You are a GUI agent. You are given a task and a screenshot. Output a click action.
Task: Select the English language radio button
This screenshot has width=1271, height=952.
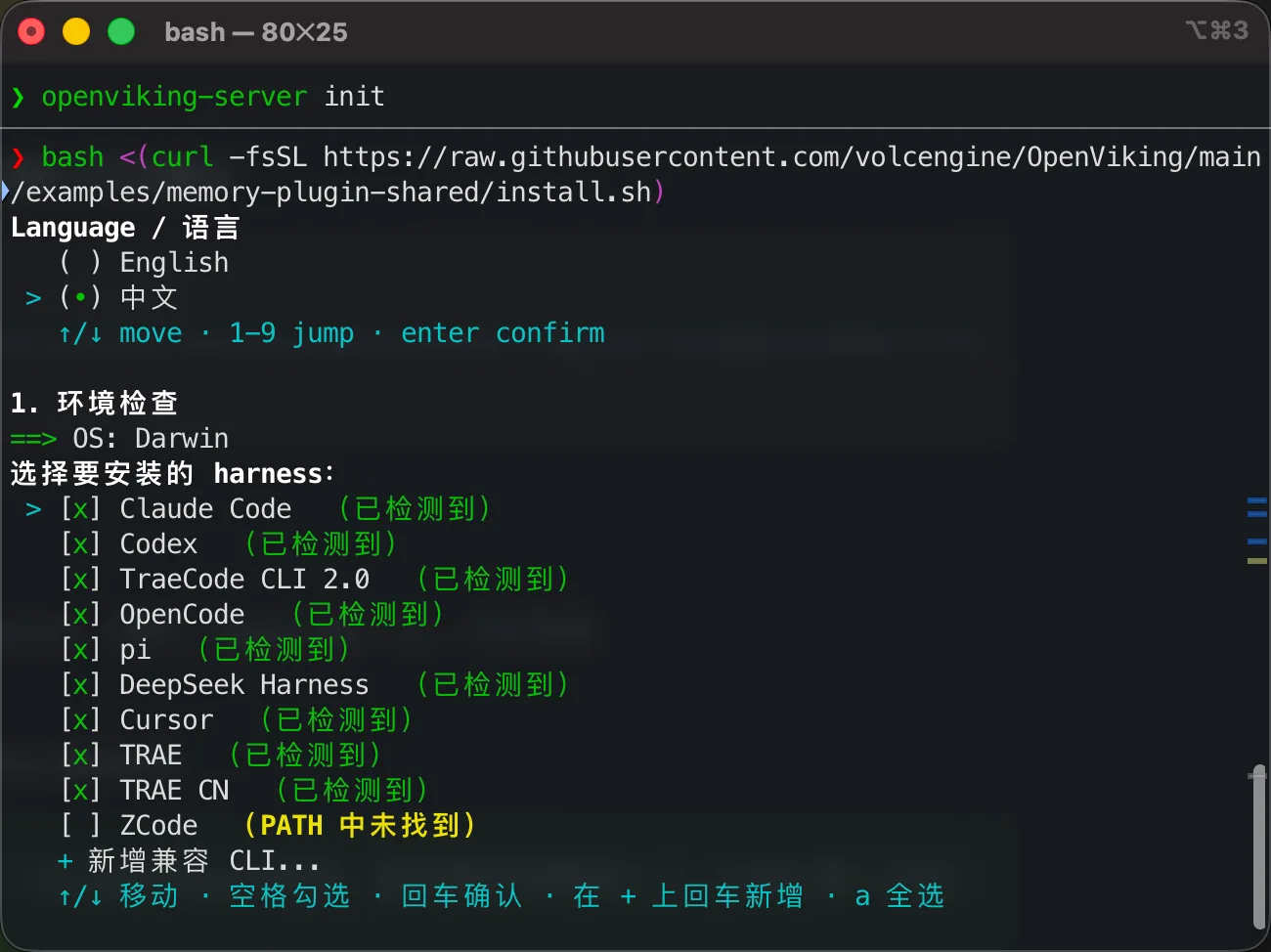point(80,263)
